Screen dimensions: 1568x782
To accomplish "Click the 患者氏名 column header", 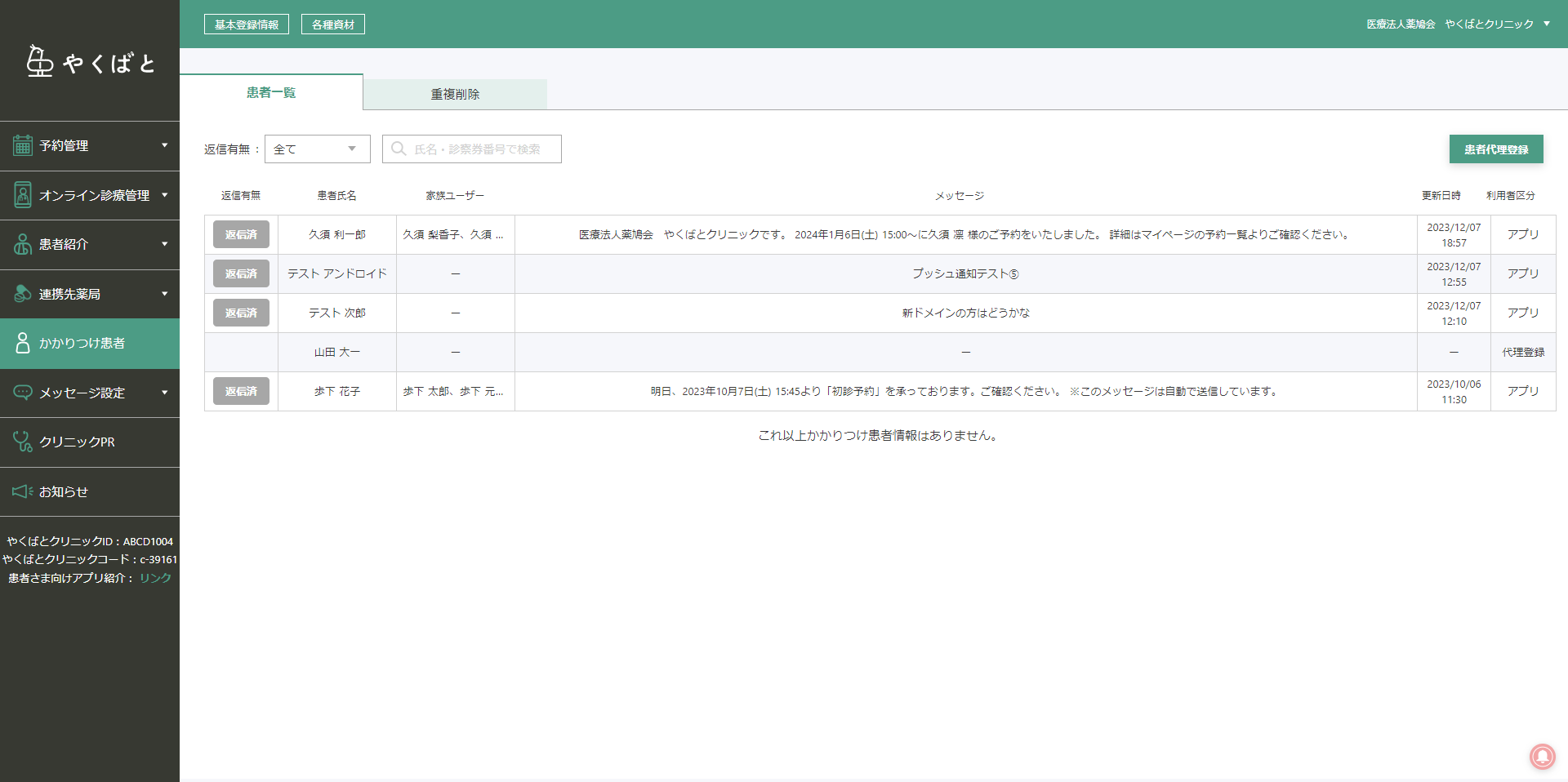I will pos(336,195).
